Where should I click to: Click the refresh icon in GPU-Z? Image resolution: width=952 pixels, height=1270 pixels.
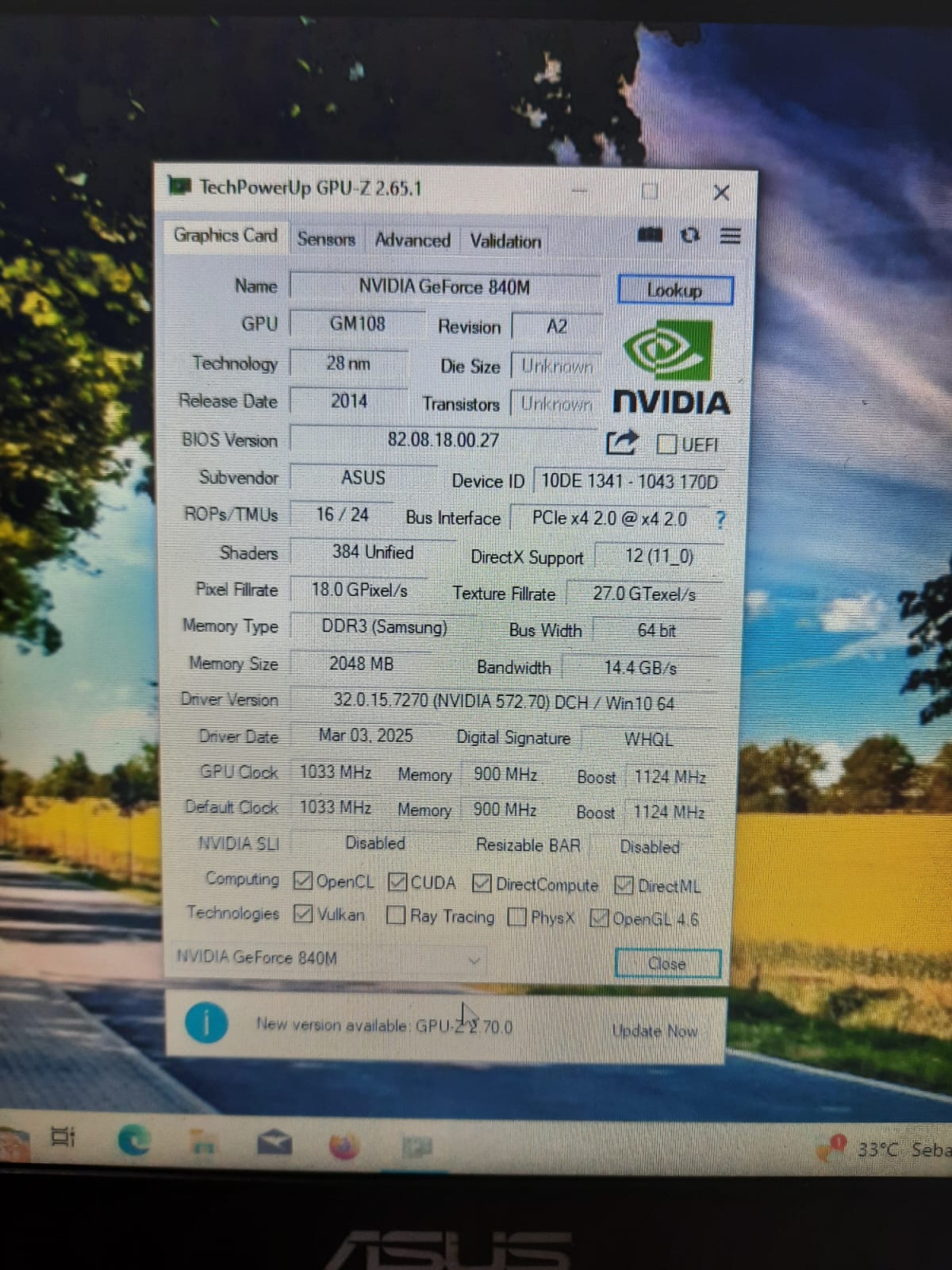(690, 235)
